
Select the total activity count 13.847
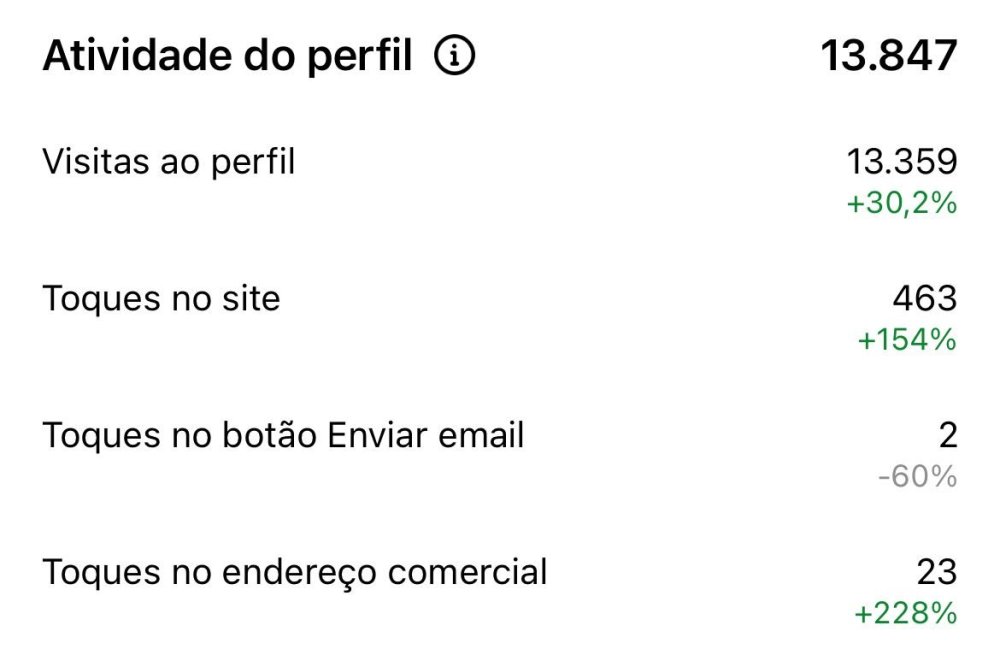click(x=889, y=57)
